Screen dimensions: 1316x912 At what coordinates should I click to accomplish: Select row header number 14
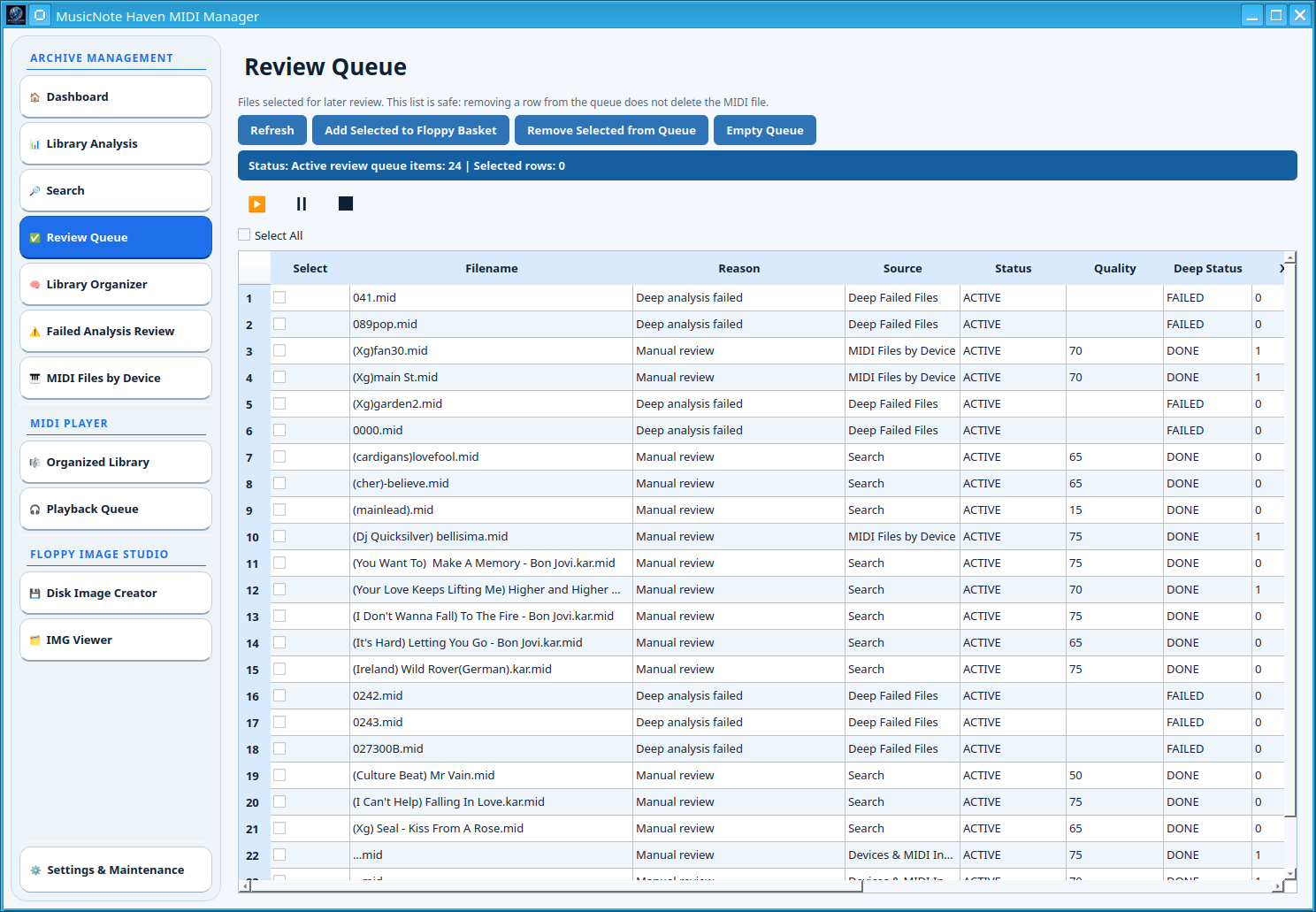tap(254, 643)
